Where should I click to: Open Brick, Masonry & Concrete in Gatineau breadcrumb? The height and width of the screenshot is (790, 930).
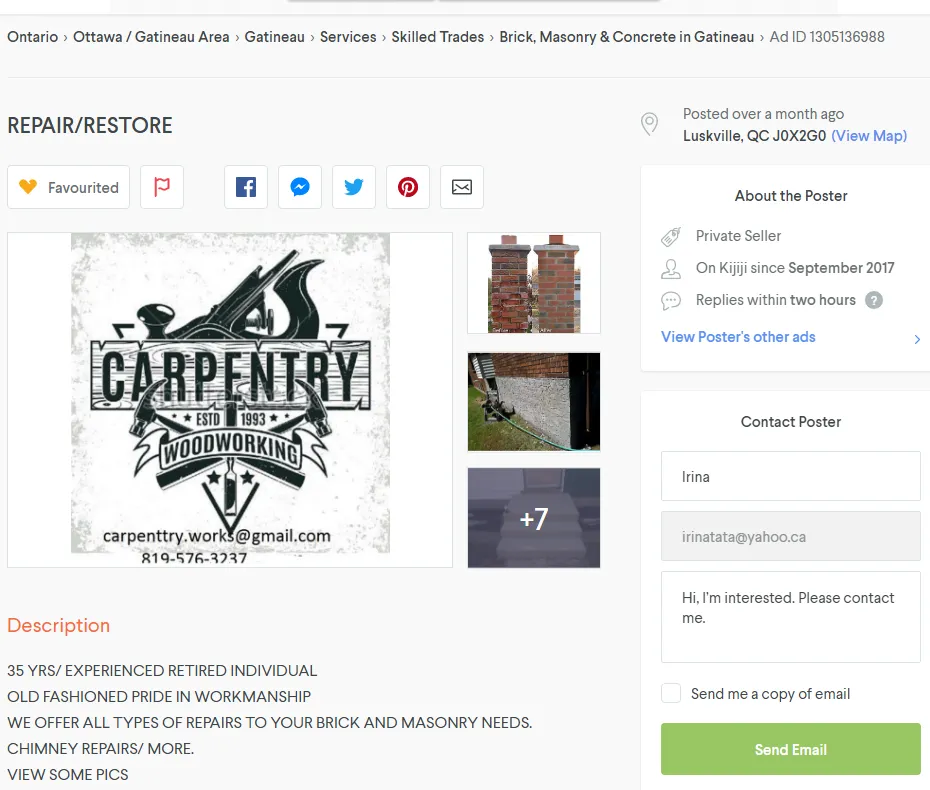click(x=626, y=37)
